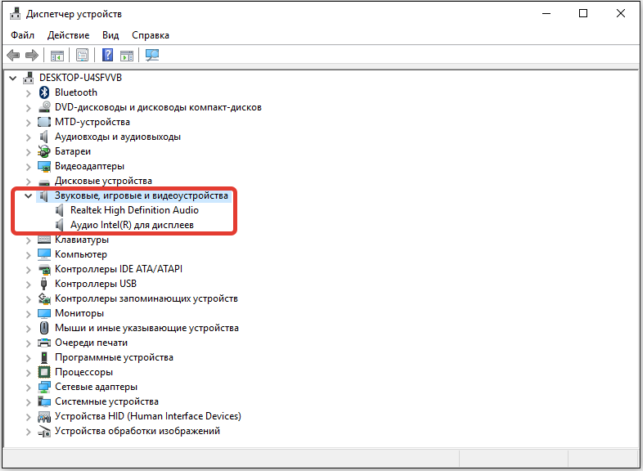Expand the Сетевые адаптеры category

[28, 387]
